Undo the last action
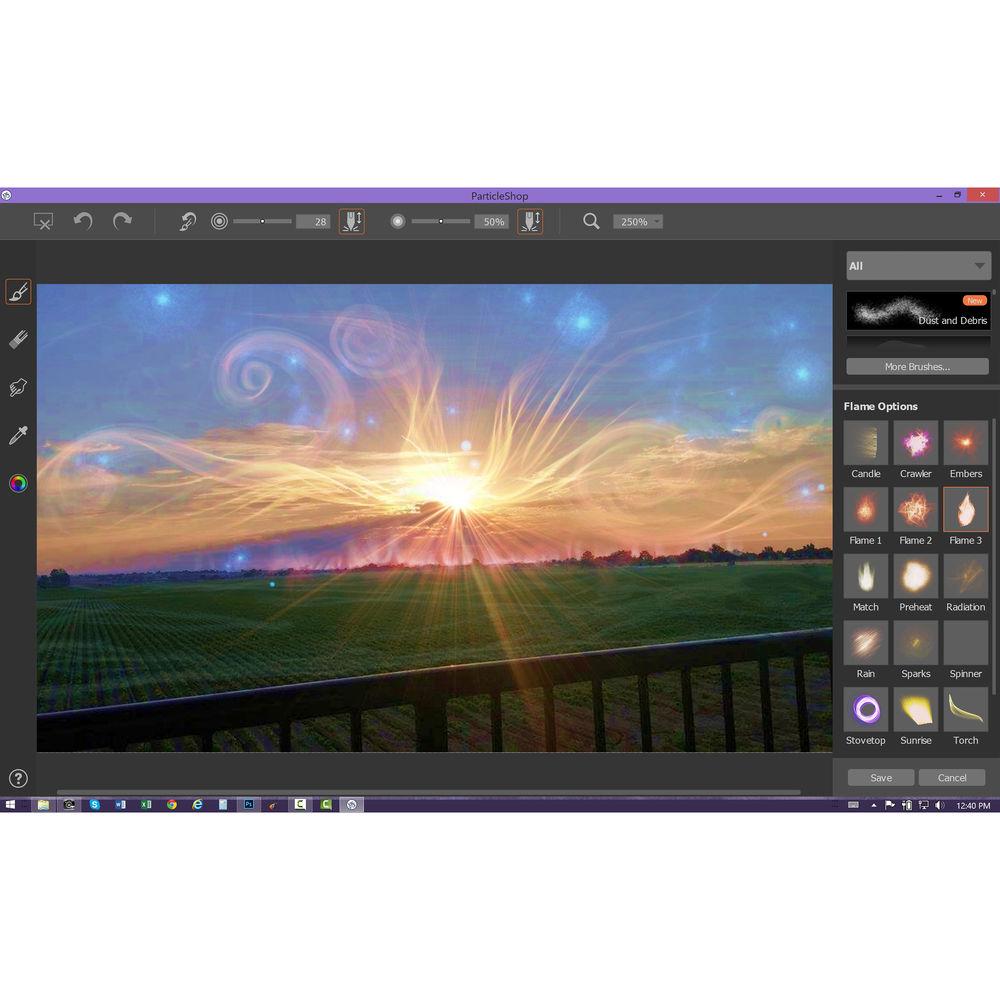This screenshot has height=1000, width=1000. pyautogui.click(x=83, y=221)
